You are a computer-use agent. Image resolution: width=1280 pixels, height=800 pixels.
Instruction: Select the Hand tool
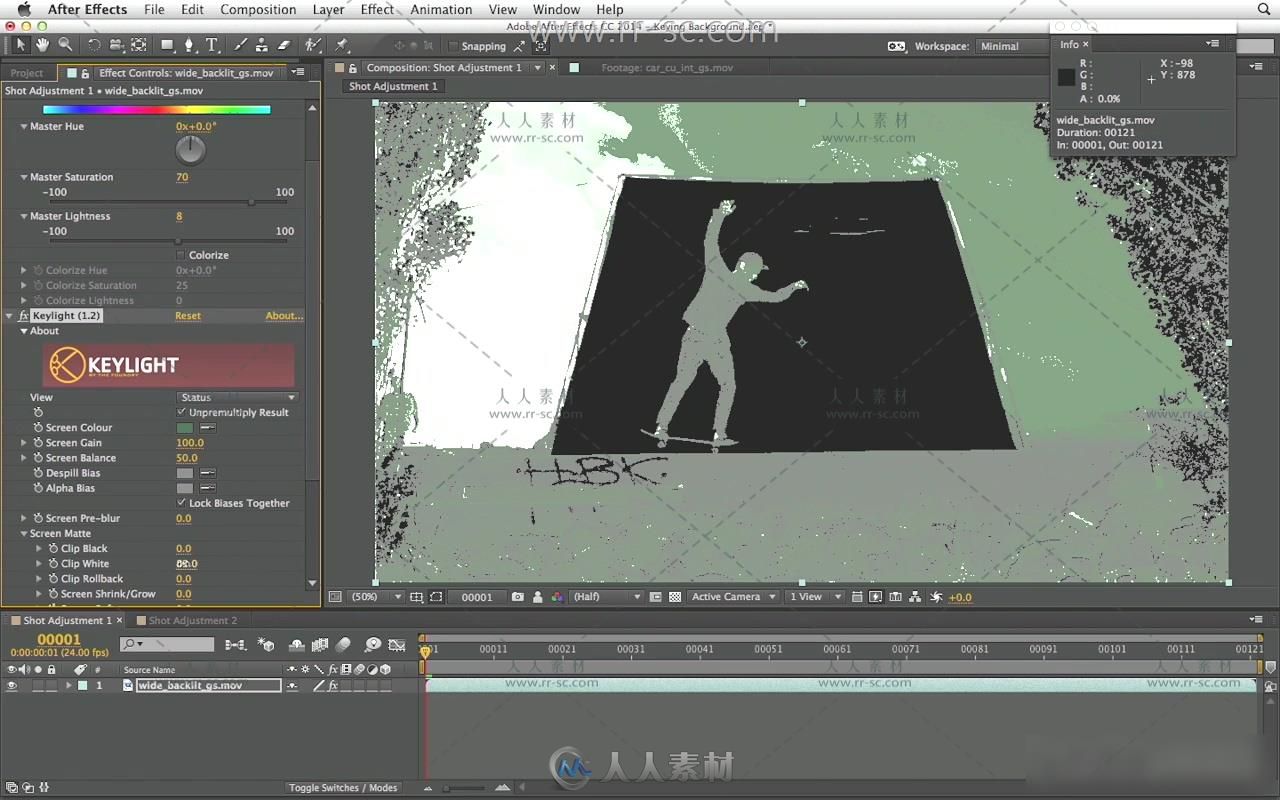42,45
